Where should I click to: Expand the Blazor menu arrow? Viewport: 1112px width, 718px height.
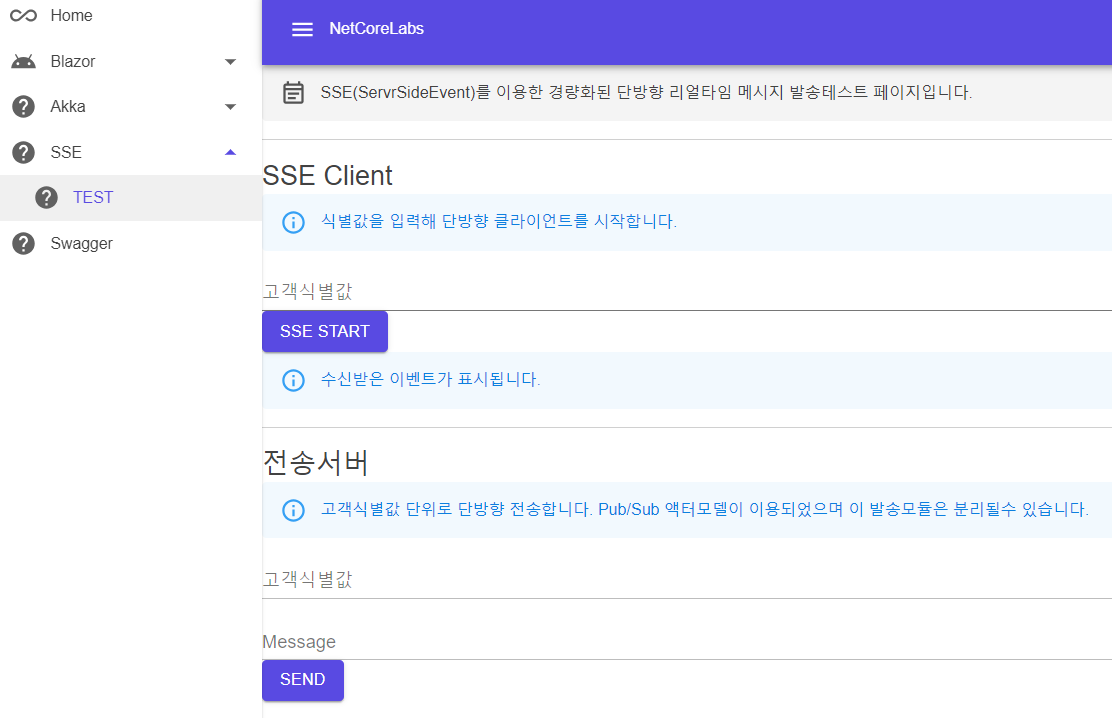coord(230,62)
